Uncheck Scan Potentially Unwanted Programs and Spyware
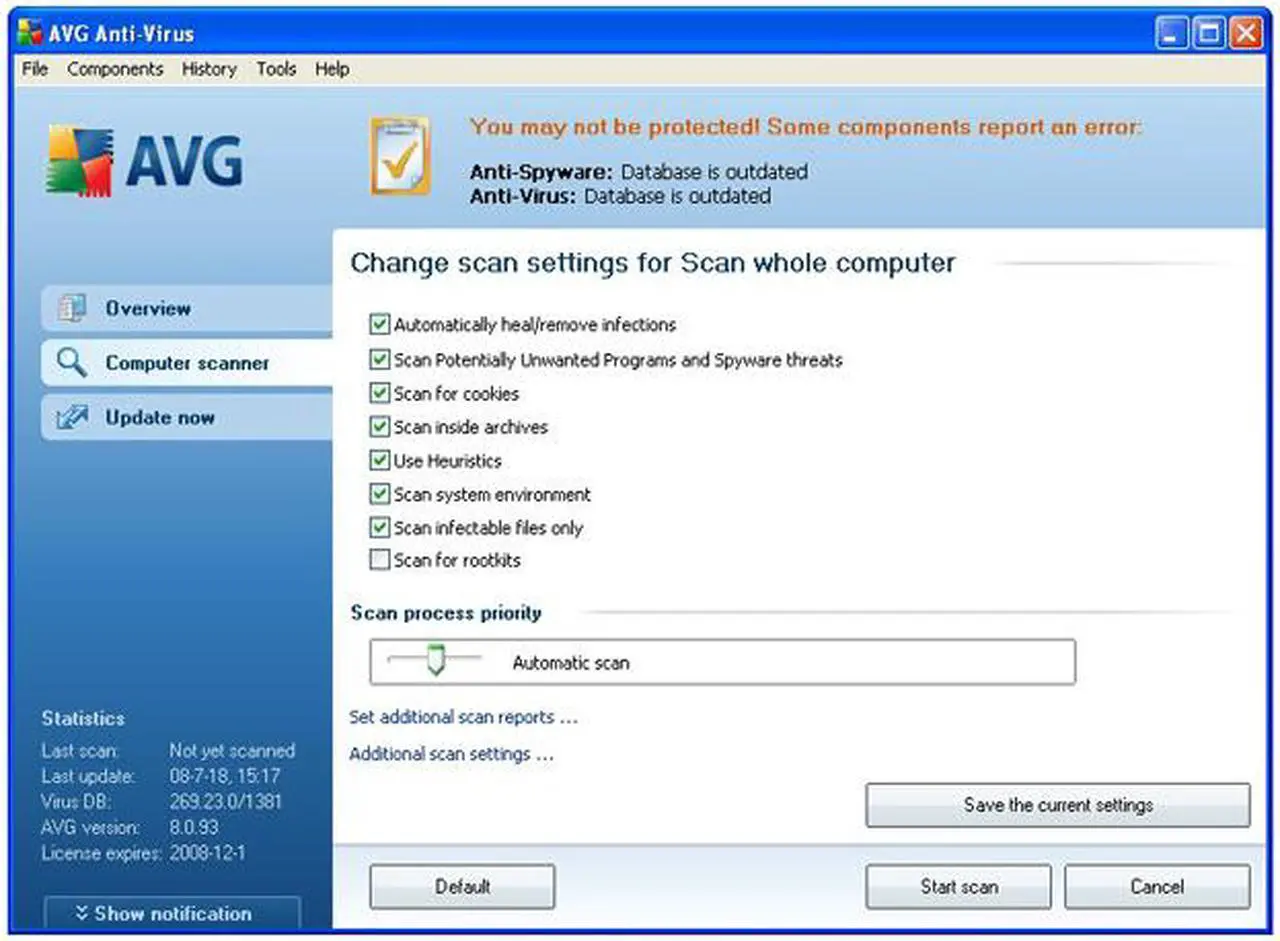Screen dimensions: 1280x941 [x=379, y=359]
